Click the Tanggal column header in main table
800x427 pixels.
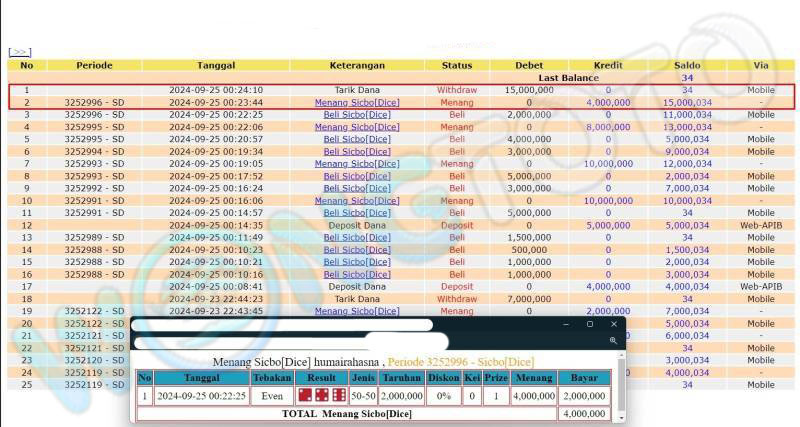[x=217, y=65]
